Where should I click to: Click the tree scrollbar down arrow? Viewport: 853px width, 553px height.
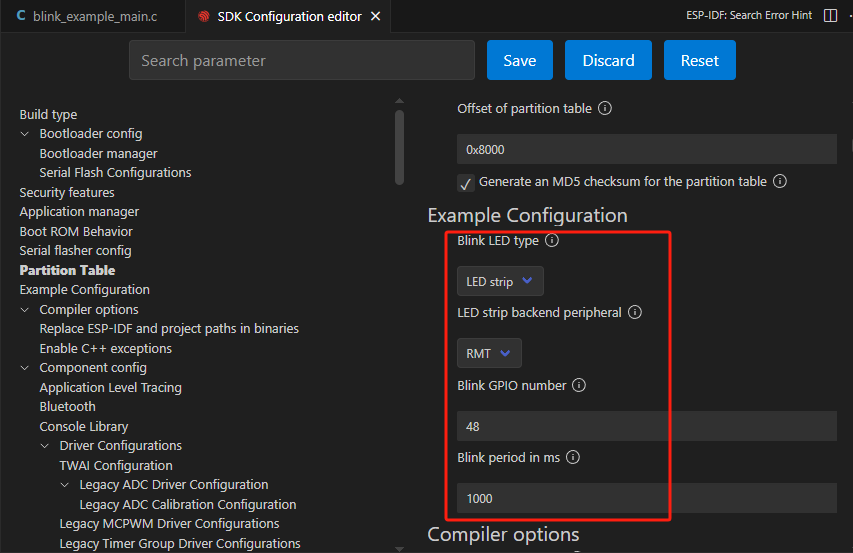tap(399, 549)
